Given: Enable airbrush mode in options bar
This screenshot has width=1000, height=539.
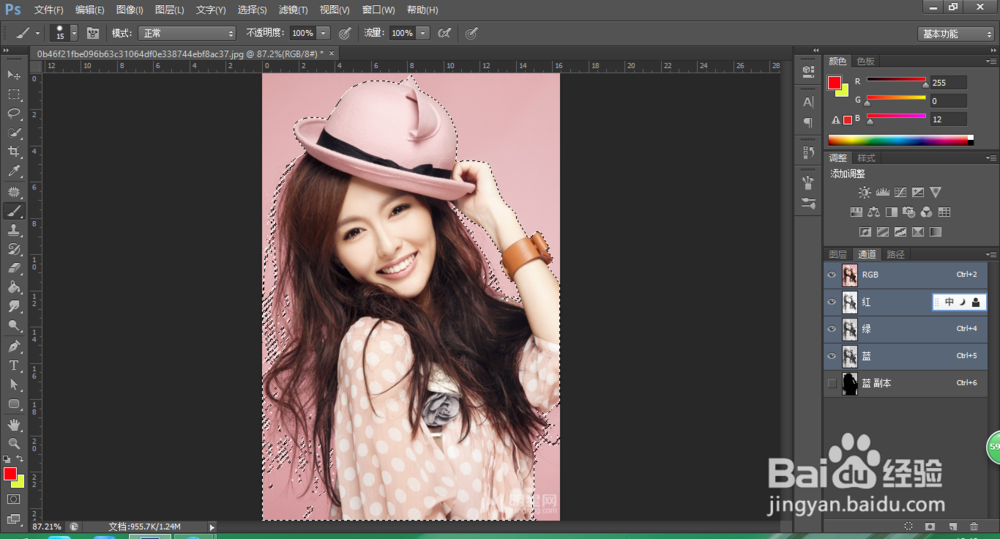Looking at the screenshot, I should [x=445, y=33].
